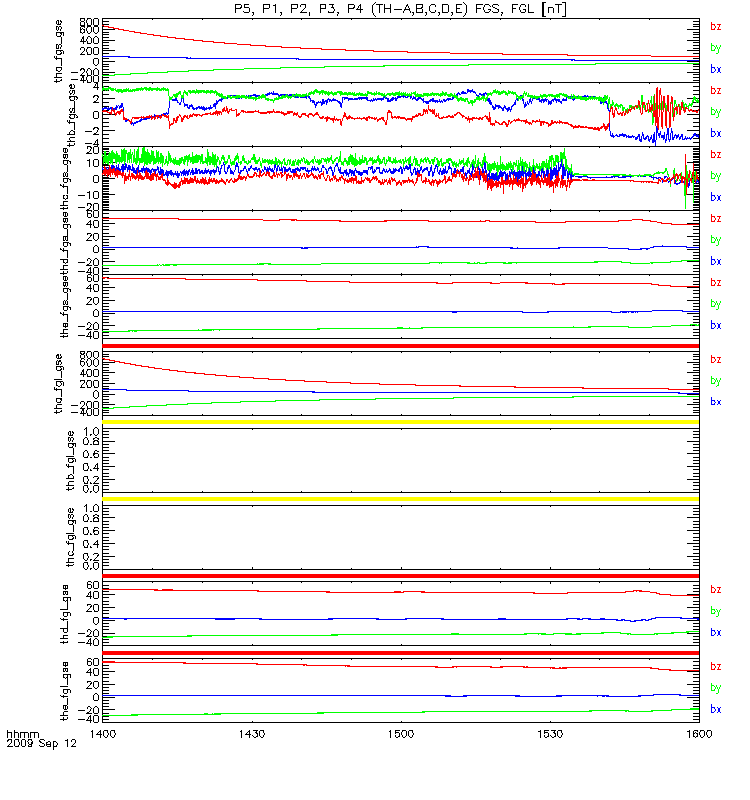Click the bz legend of thb_fgs_gse panel
The image size is (750, 800).
[x=716, y=91]
